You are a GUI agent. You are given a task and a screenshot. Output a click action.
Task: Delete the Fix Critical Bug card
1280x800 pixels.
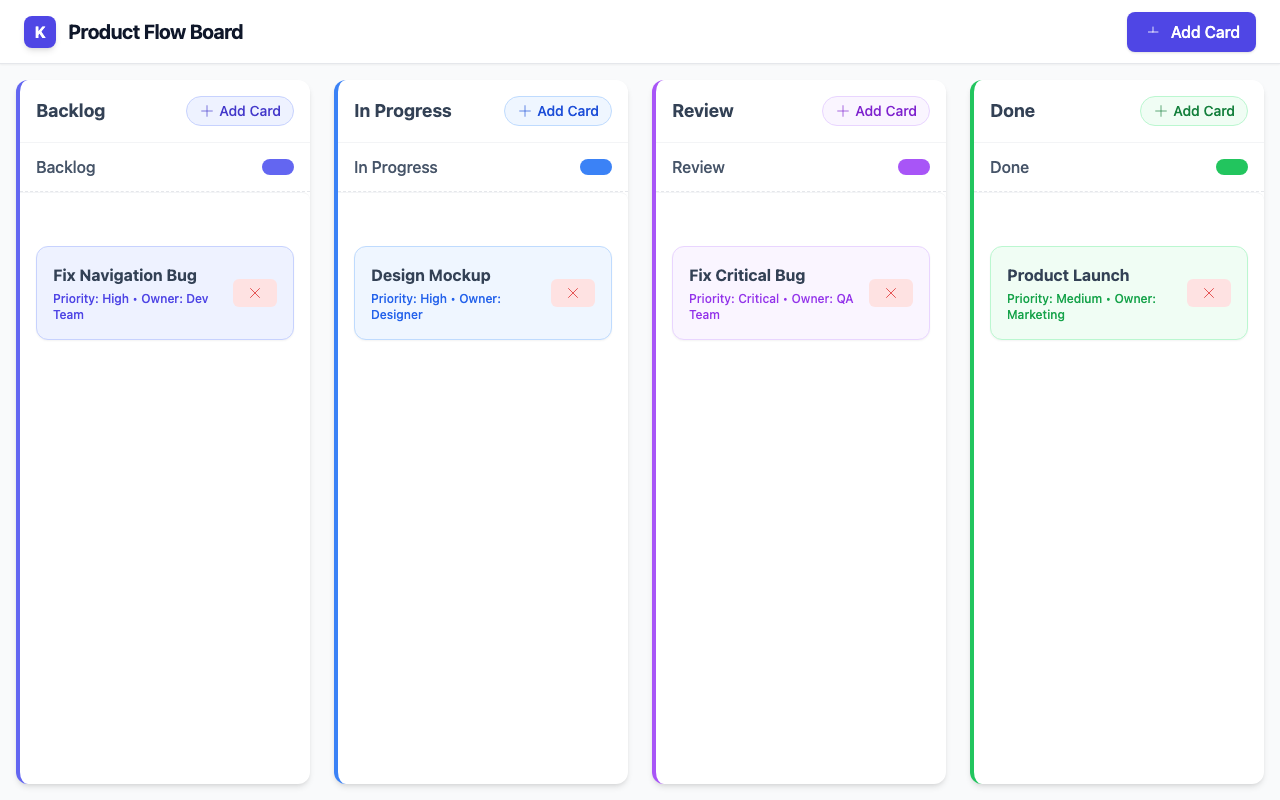[891, 293]
